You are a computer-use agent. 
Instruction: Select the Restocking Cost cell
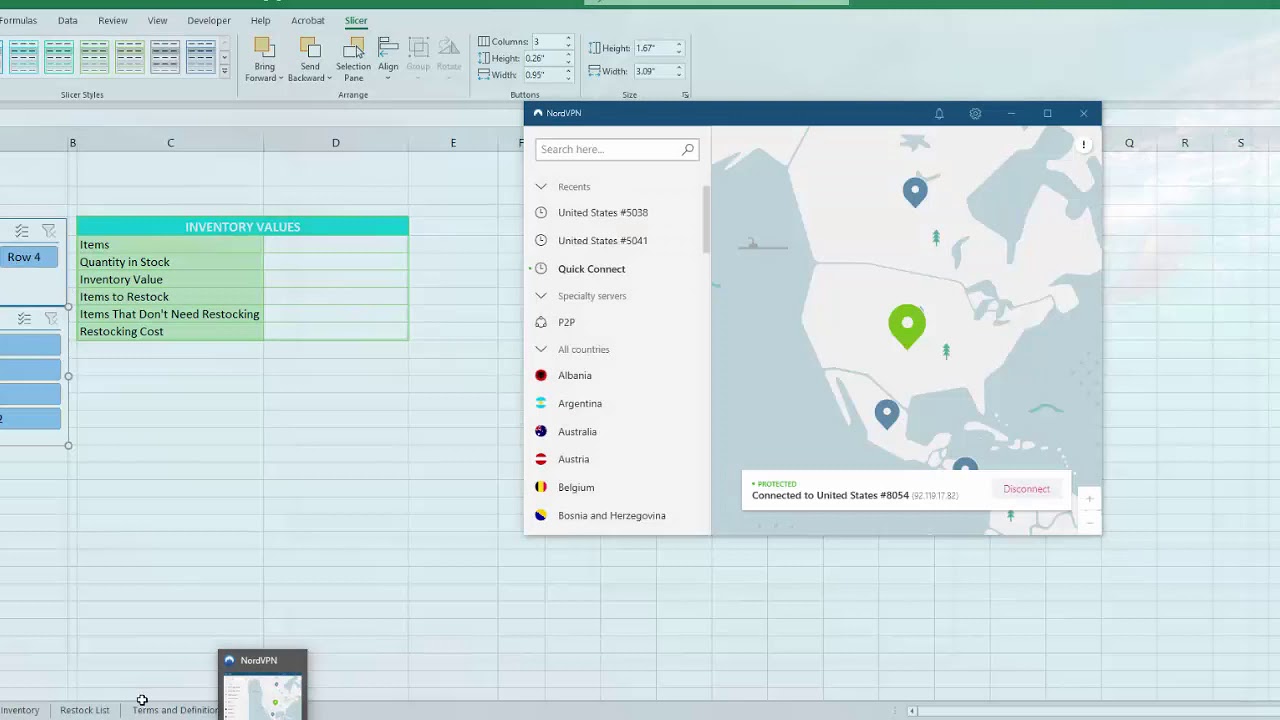[170, 331]
